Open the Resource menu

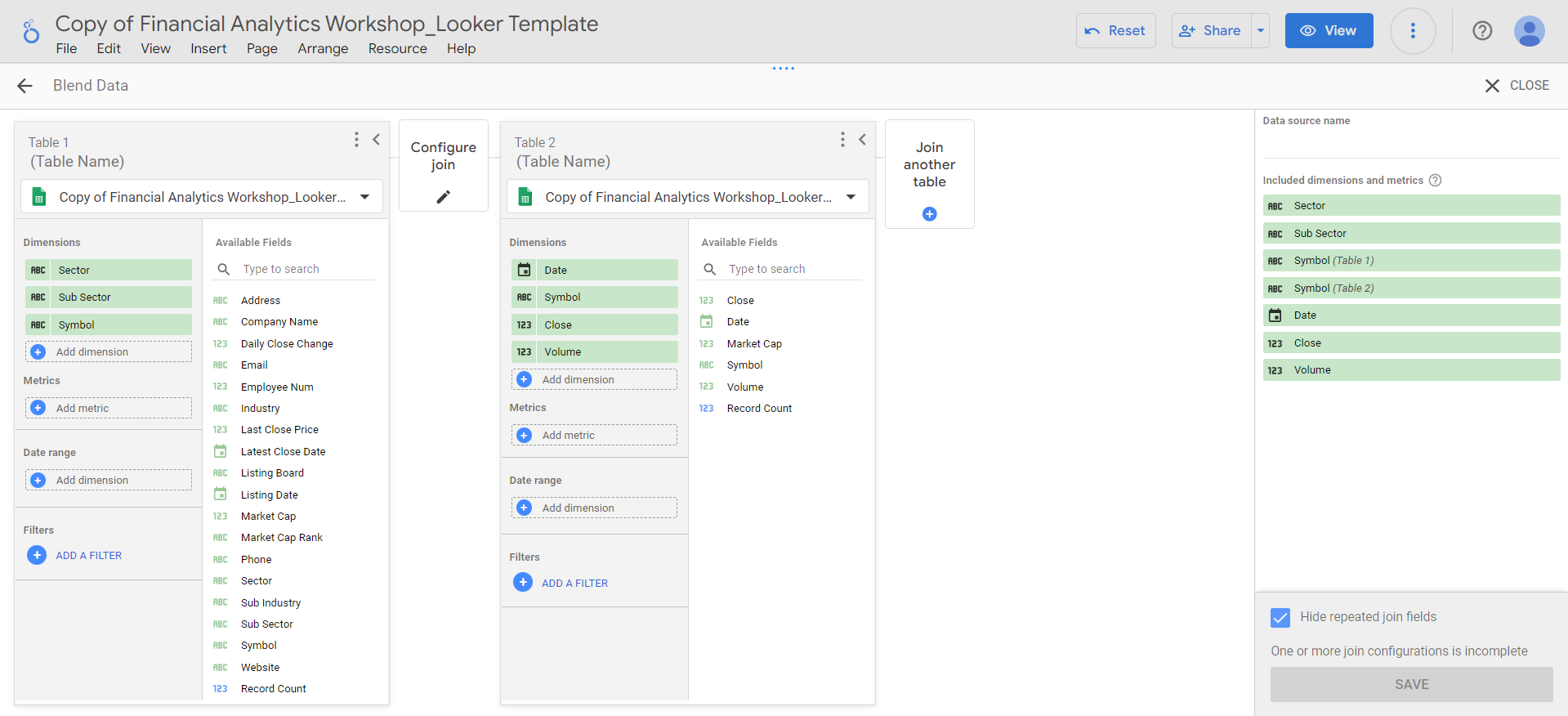pos(397,49)
